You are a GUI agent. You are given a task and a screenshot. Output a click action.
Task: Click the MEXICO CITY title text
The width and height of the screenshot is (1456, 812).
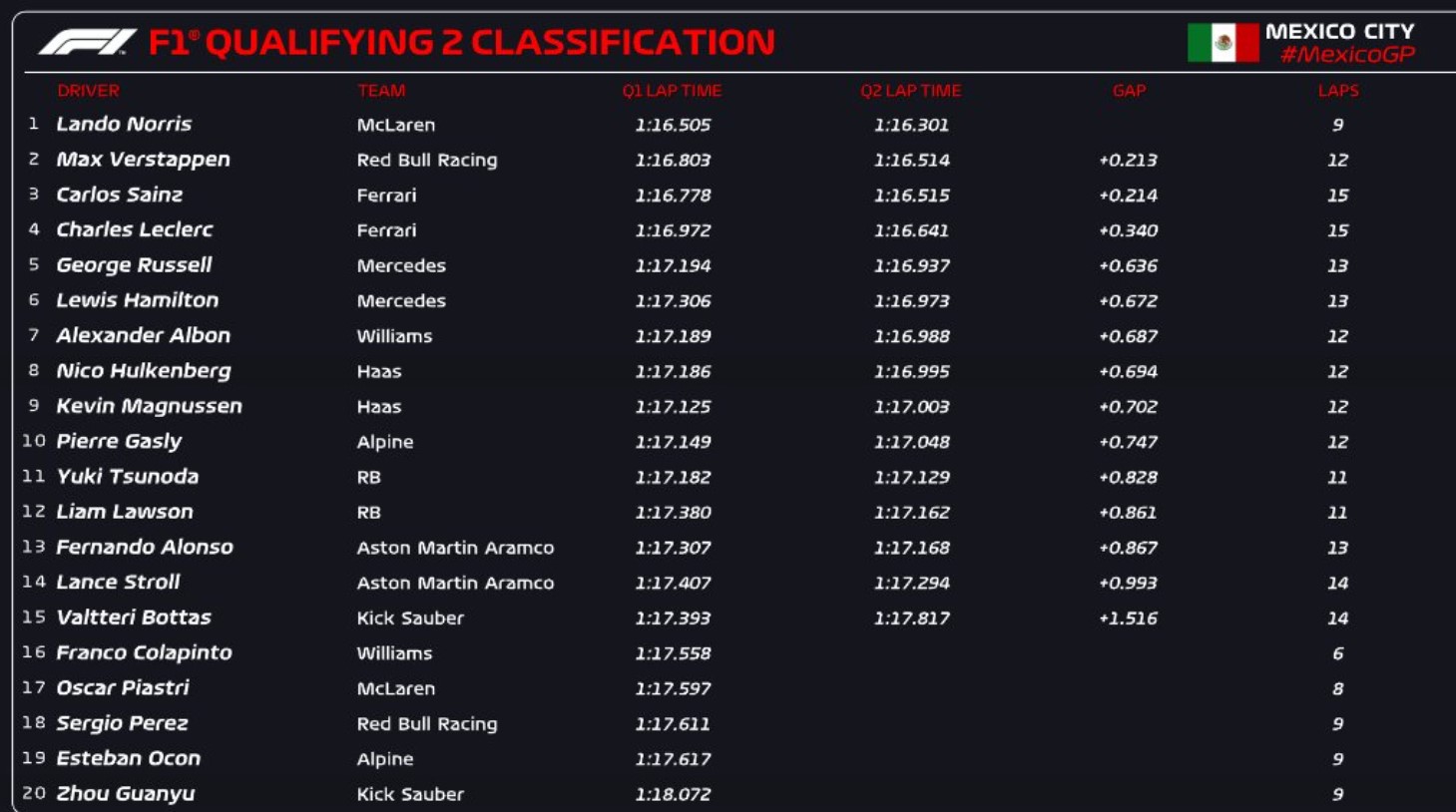coord(1339,31)
